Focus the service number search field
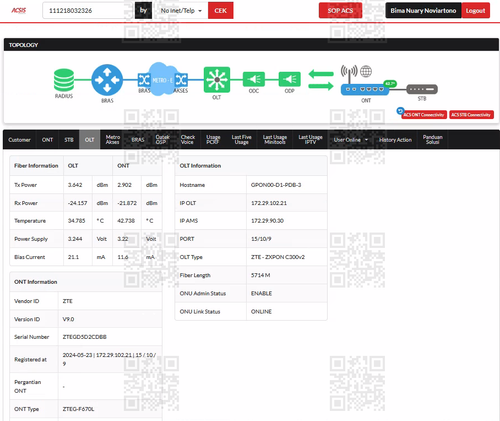The image size is (500, 421). tap(89, 11)
